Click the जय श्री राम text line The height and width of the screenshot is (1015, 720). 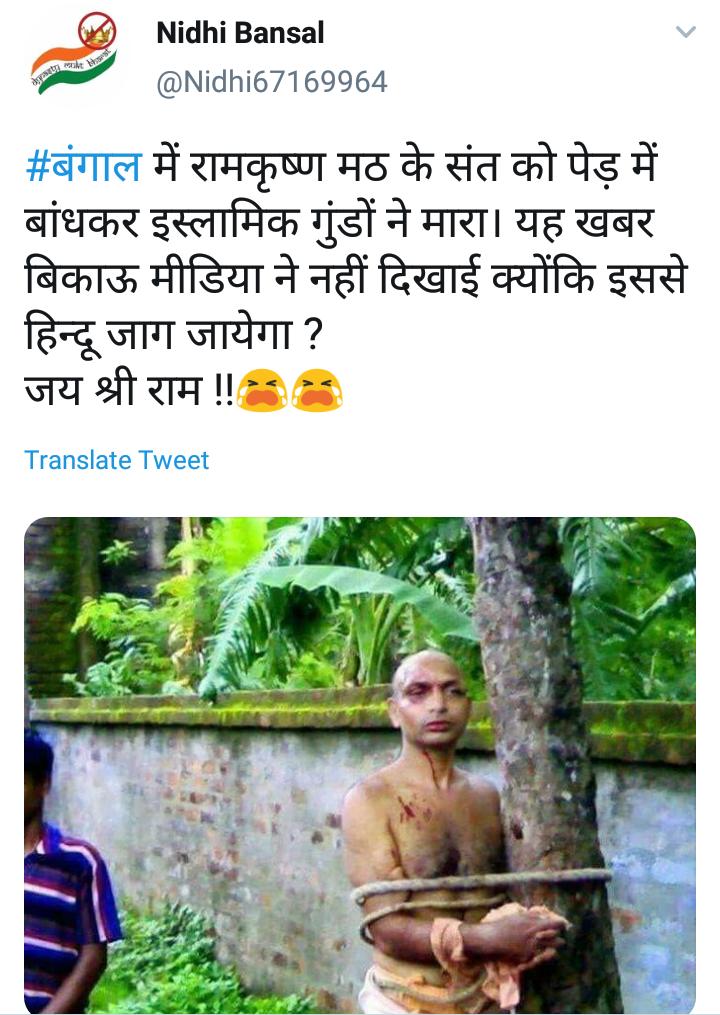coord(129,390)
